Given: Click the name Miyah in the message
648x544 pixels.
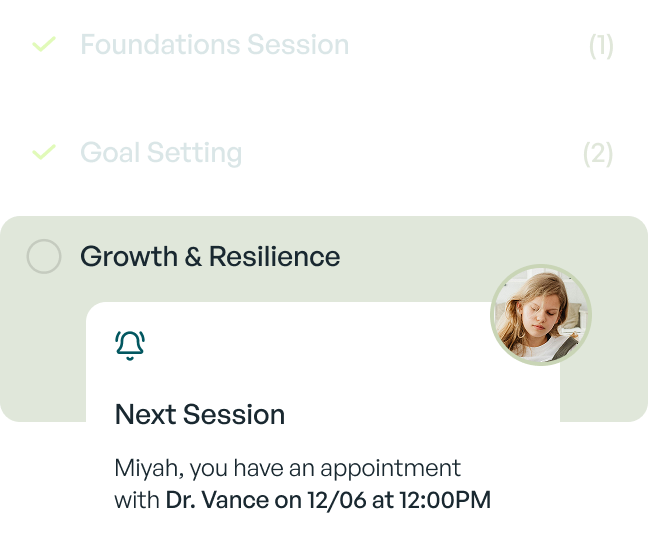Looking at the screenshot, I should (149, 469).
